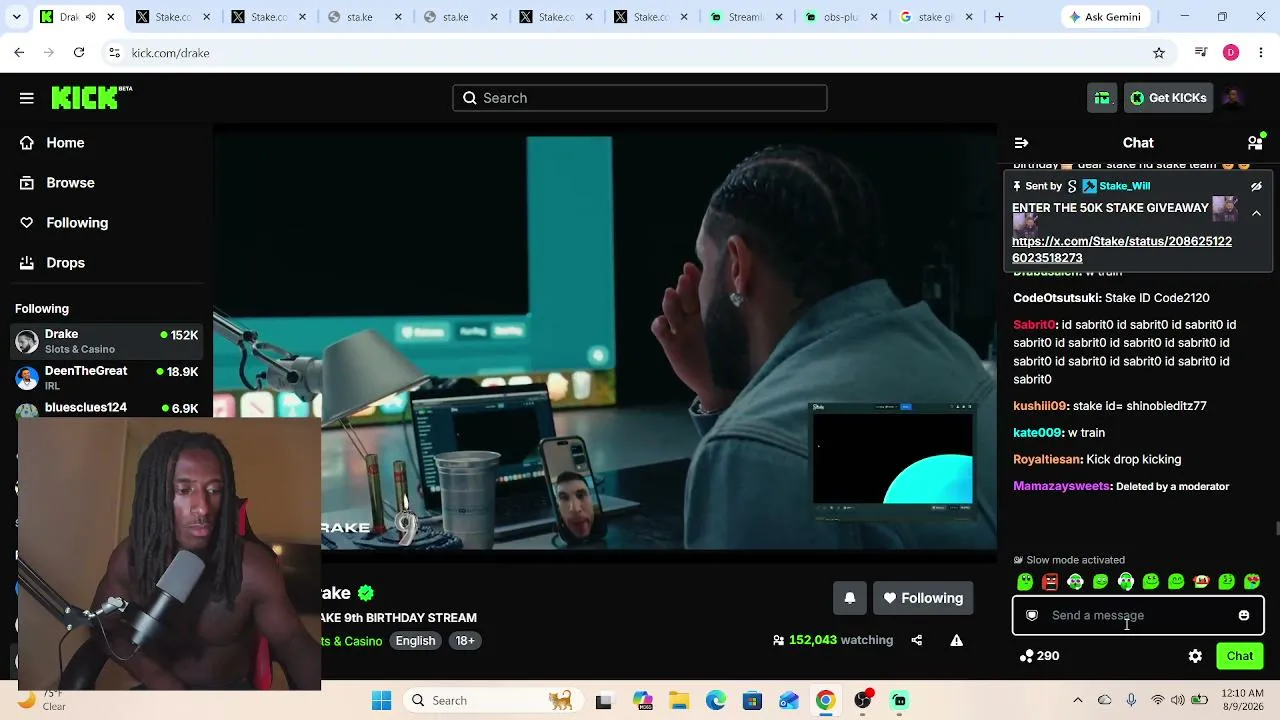Click the Following heart button under the stream
Viewport: 1280px width, 720px height.
tap(923, 598)
